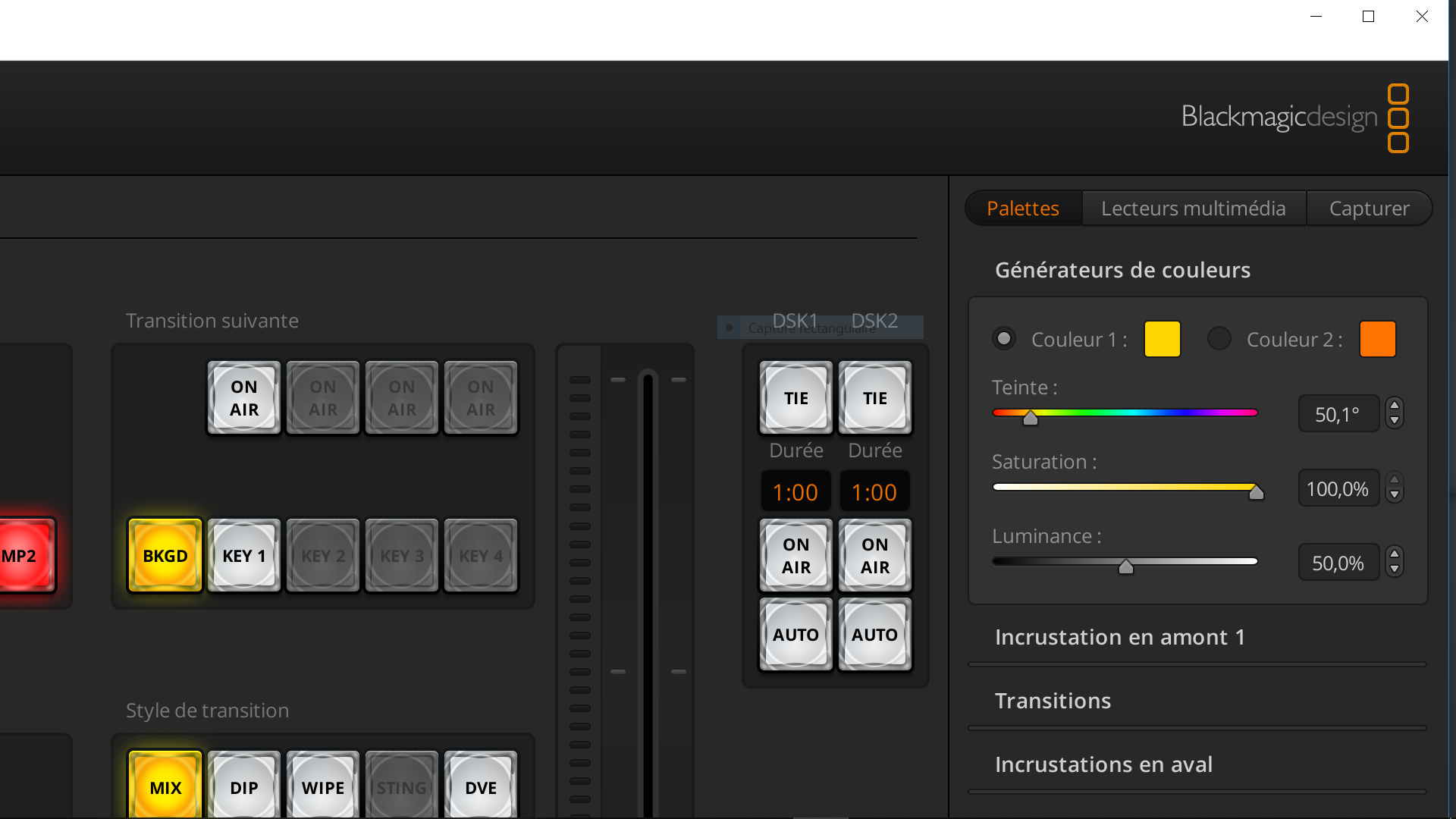1456x819 pixels.
Task: Trigger AUTO for DSK2
Action: (875, 635)
